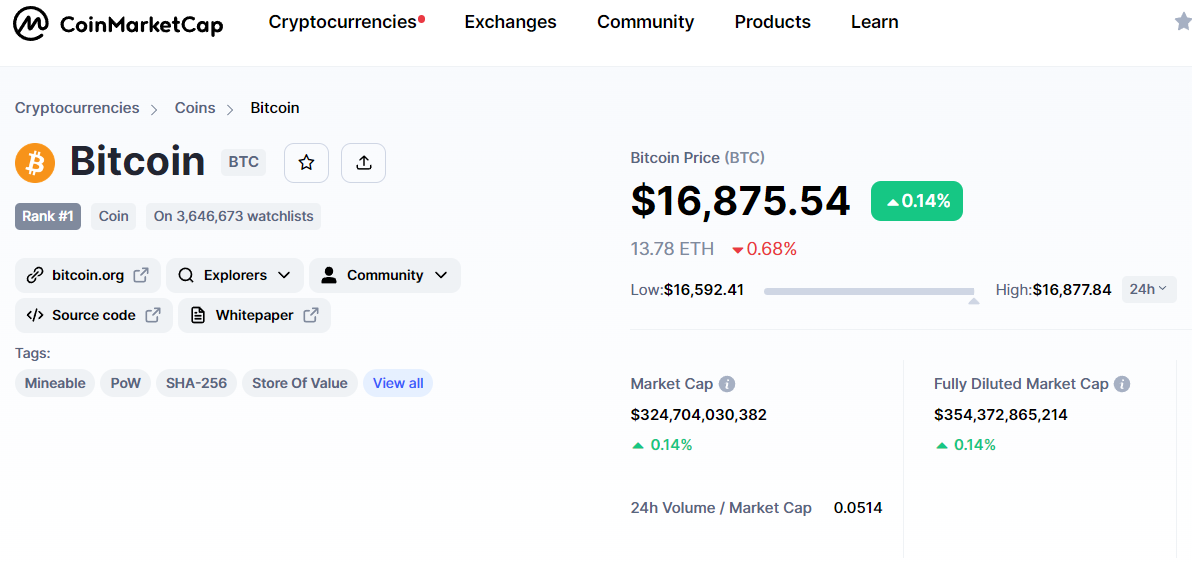Click the low-high price range slider bar
The width and height of the screenshot is (1192, 563).
coord(869,291)
